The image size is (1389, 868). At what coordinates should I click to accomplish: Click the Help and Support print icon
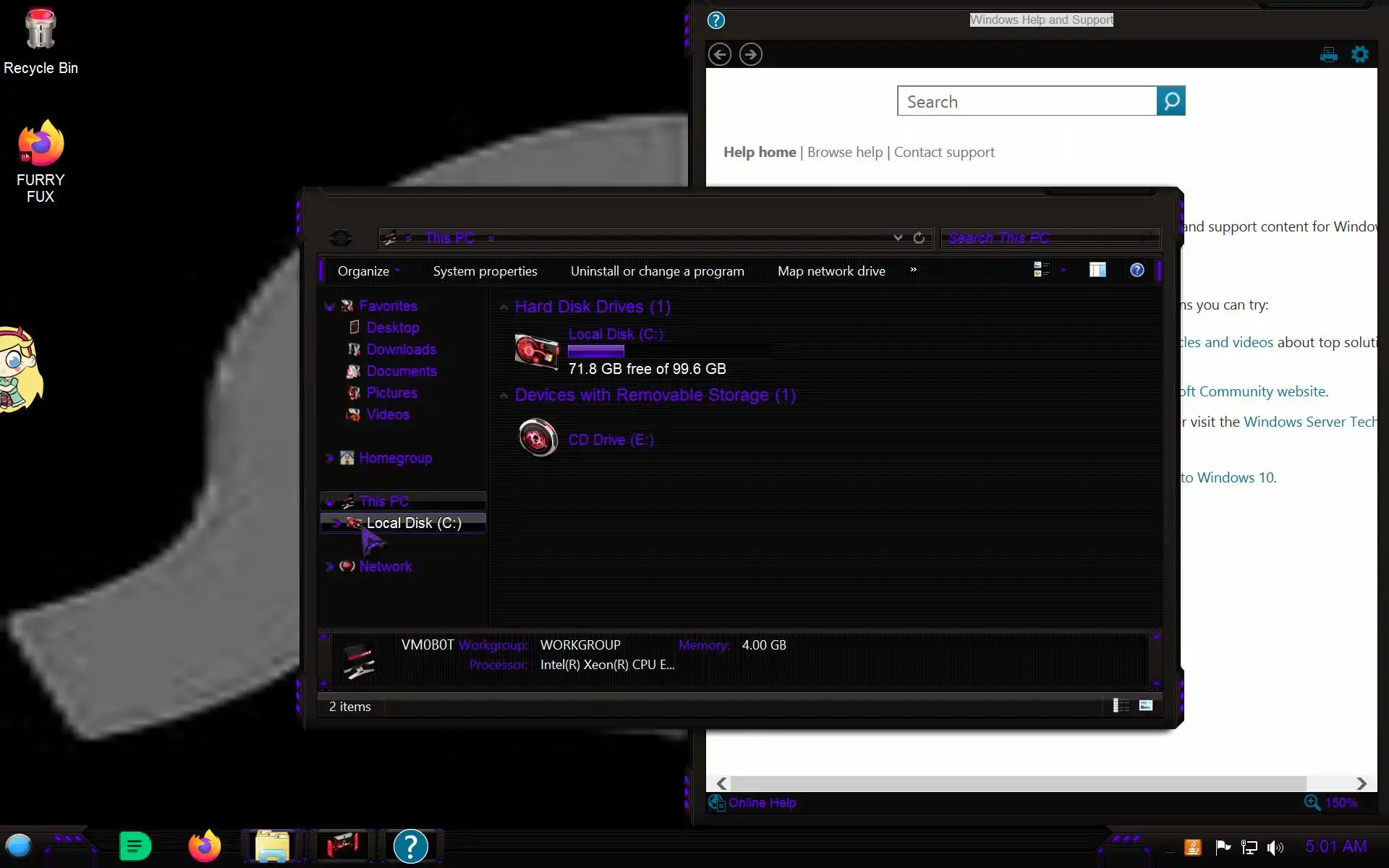pyautogui.click(x=1328, y=55)
